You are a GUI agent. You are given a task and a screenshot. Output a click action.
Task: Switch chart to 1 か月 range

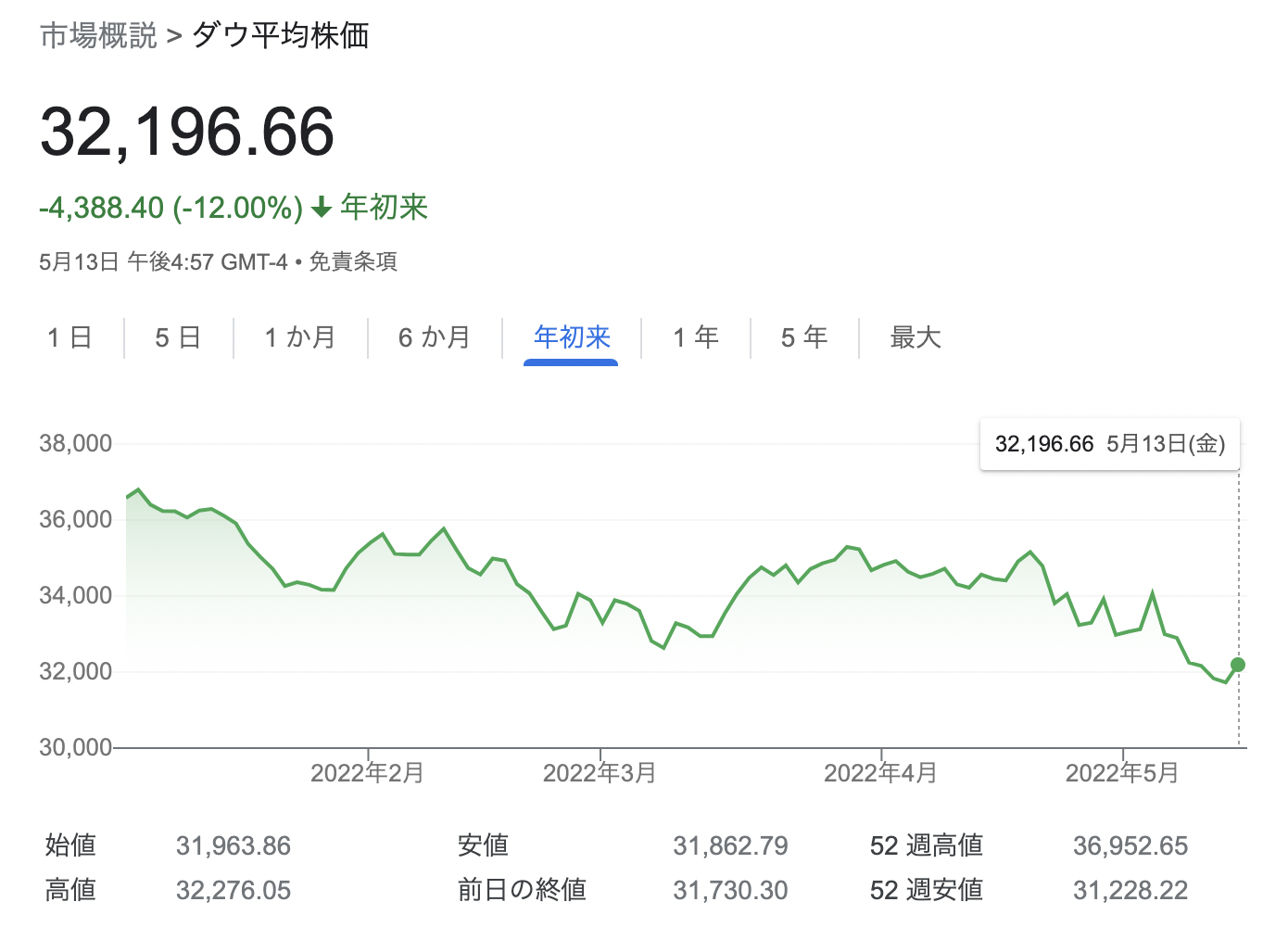(x=300, y=337)
